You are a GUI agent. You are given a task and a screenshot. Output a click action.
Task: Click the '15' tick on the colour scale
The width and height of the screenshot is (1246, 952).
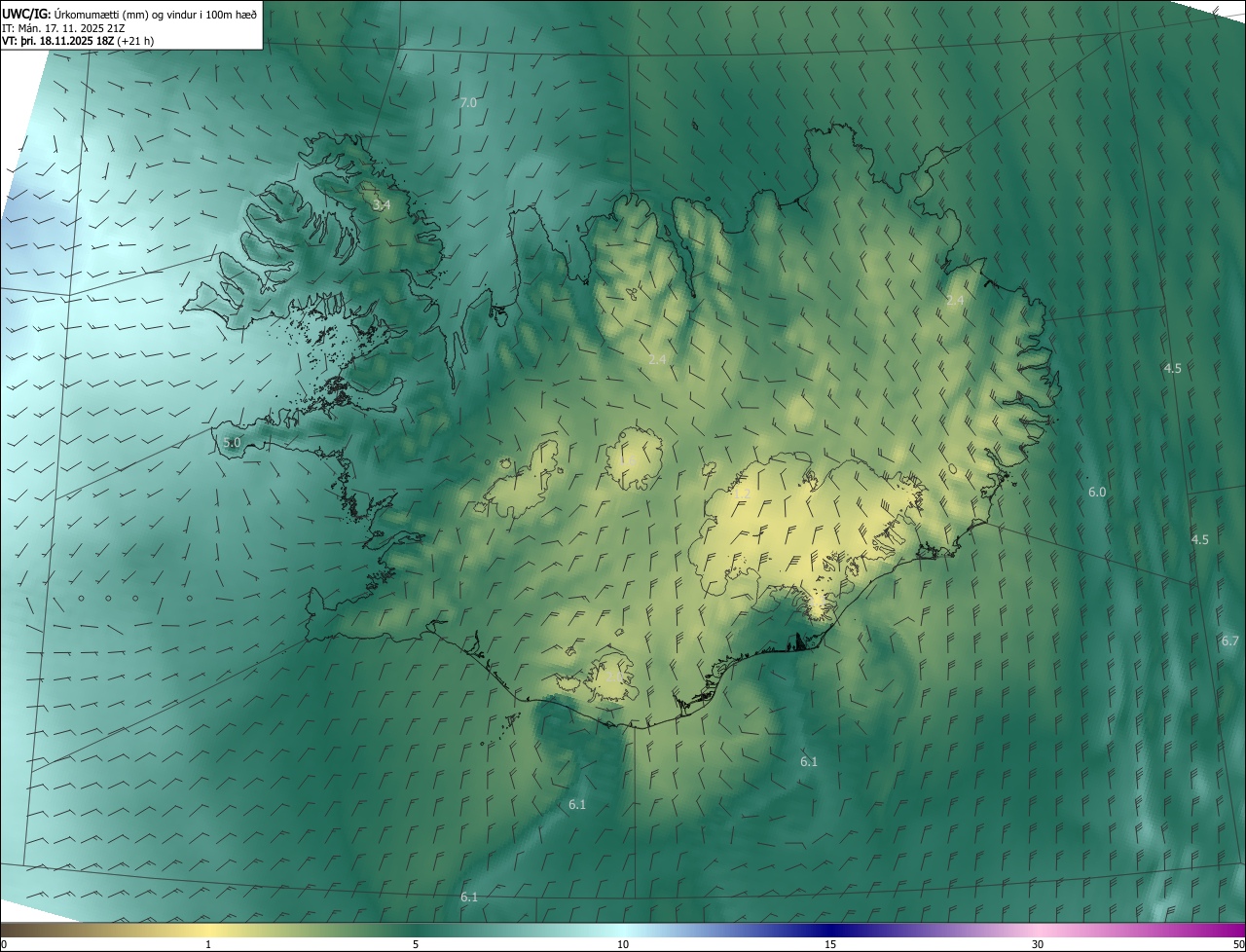830,944
